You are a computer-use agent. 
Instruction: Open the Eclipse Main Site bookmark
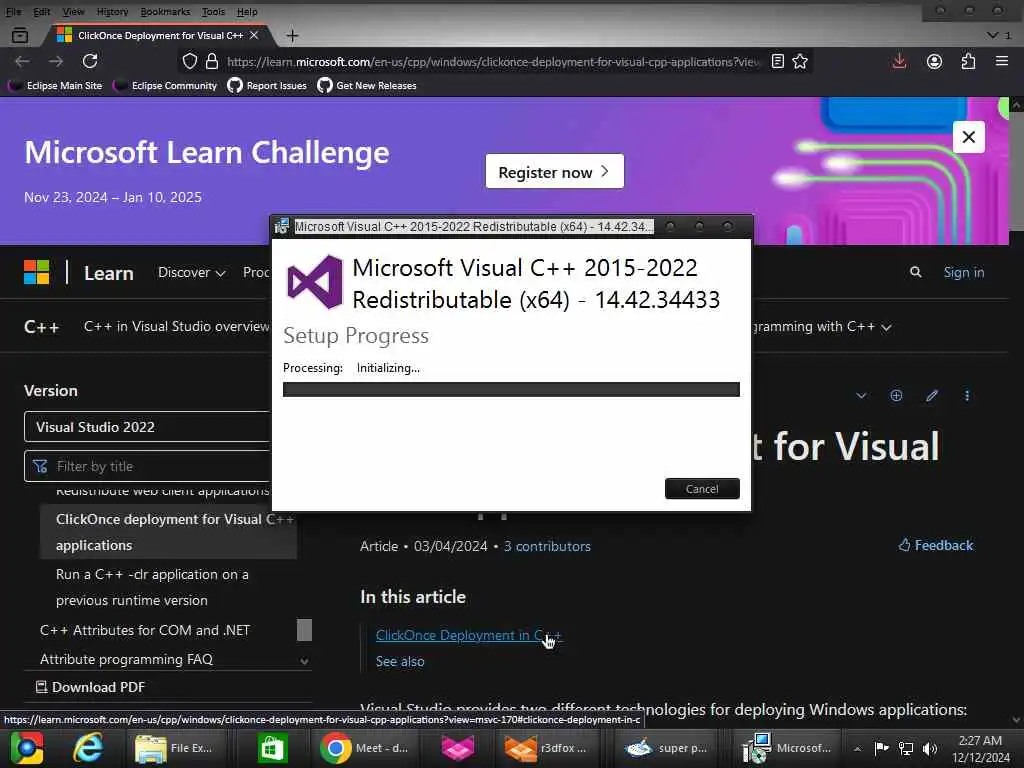tap(56, 86)
